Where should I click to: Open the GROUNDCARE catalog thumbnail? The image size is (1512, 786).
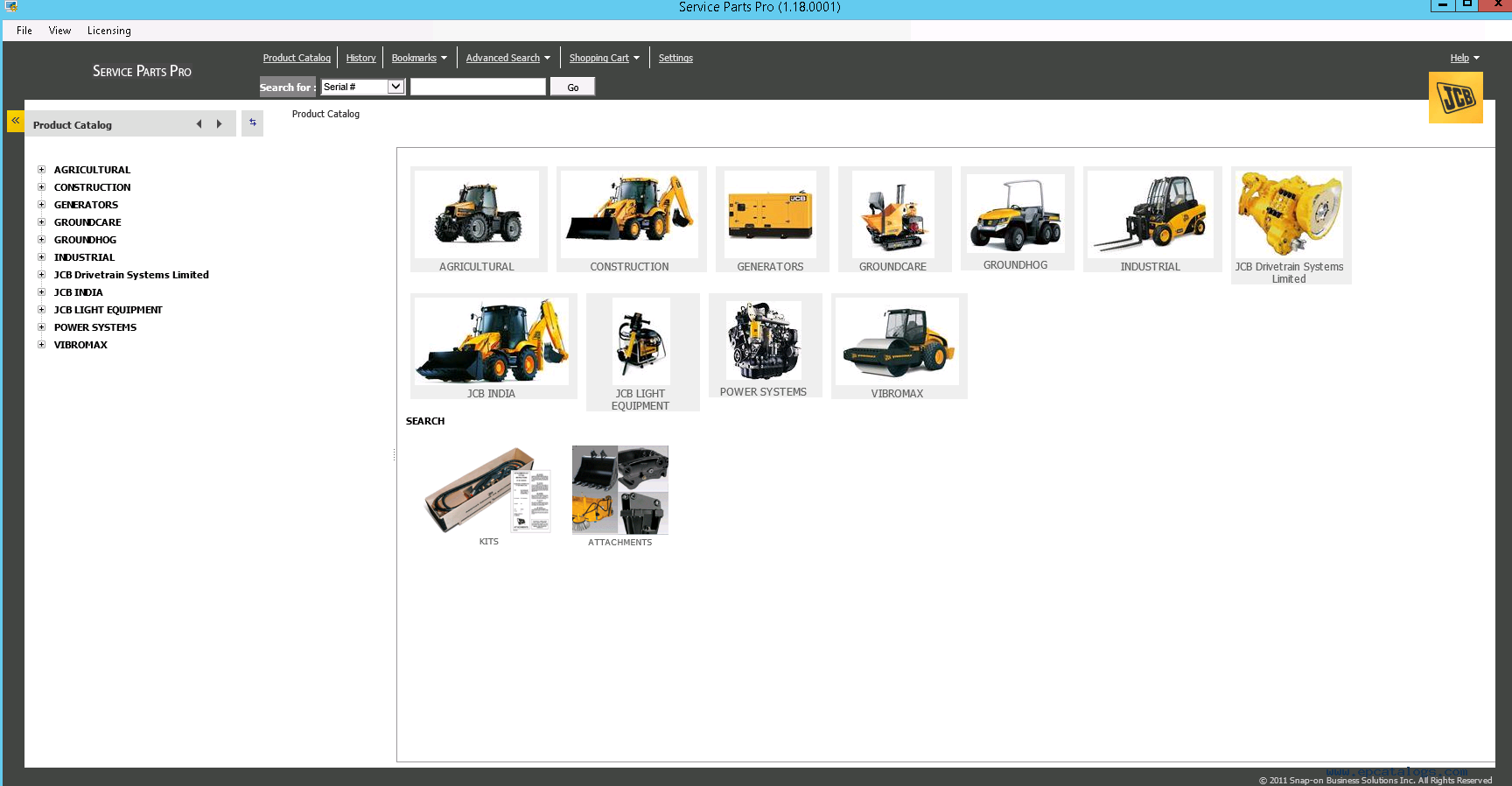(892, 214)
